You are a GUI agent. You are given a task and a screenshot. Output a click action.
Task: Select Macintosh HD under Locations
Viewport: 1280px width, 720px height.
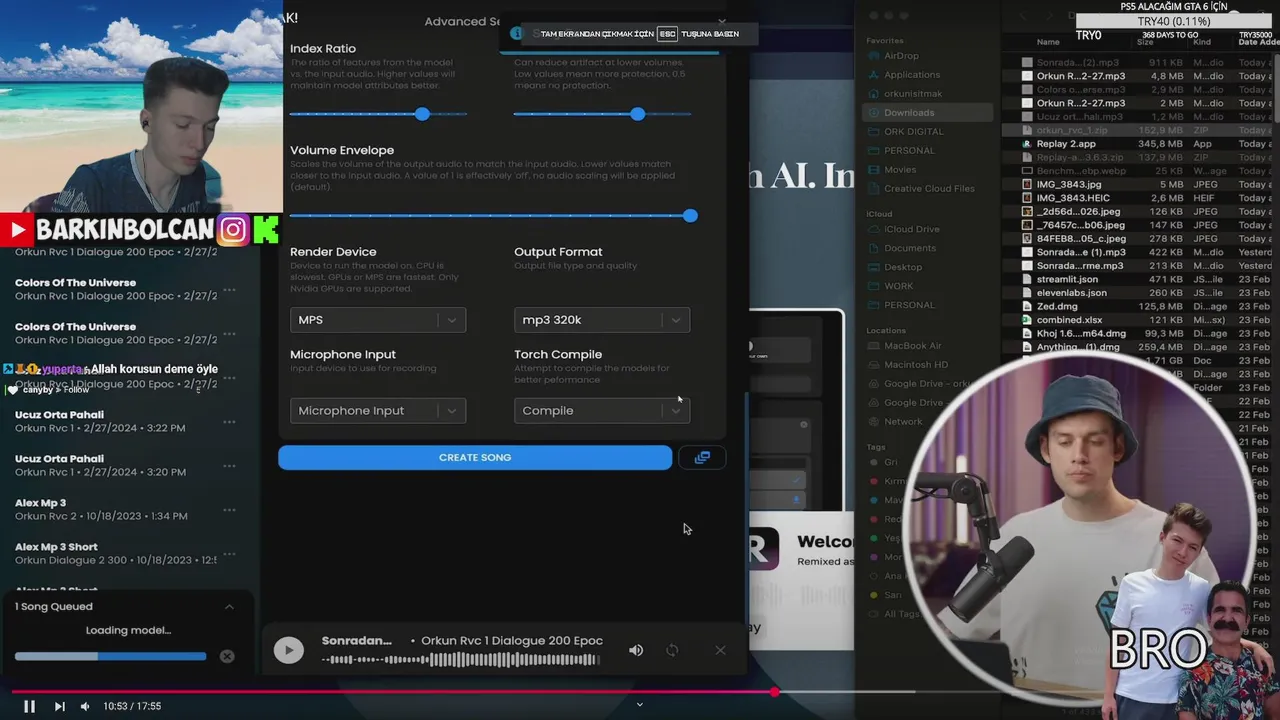915,365
